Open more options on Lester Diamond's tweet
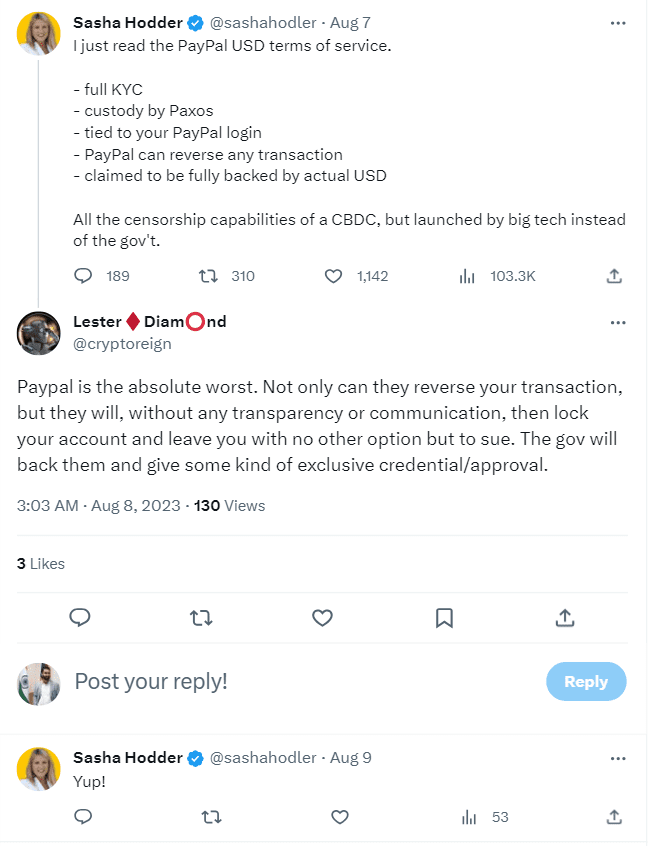Image resolution: width=650 pixels, height=846 pixels. coord(618,322)
